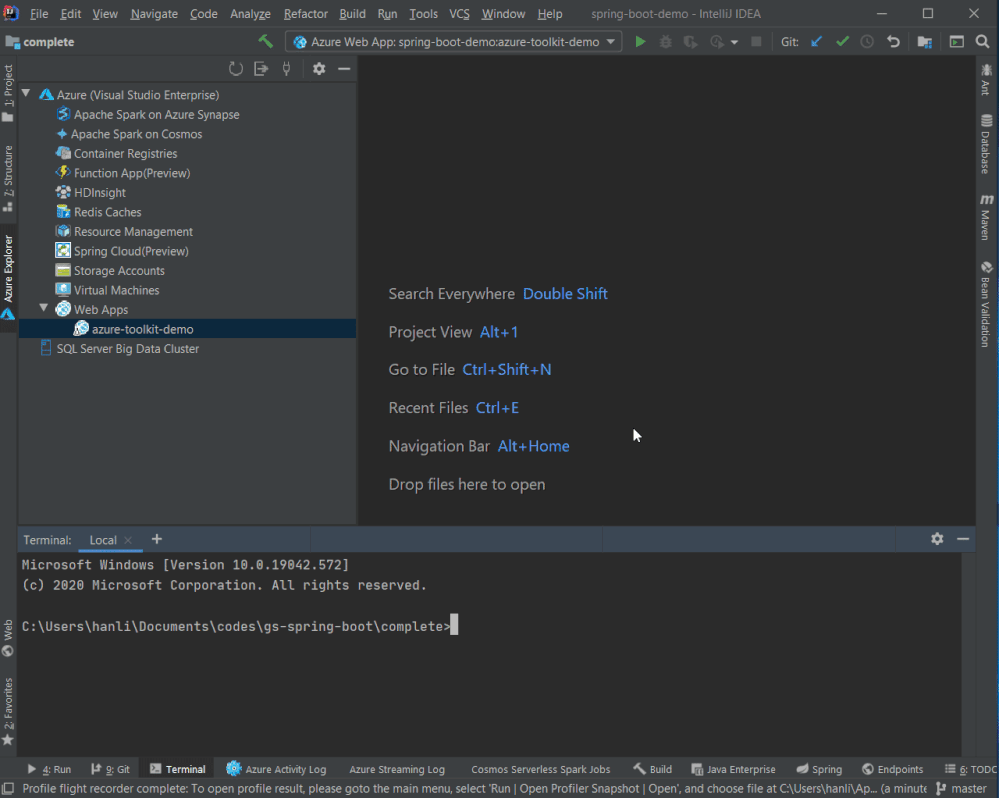
Task: Run the Azure Web App configuration
Action: [x=640, y=41]
